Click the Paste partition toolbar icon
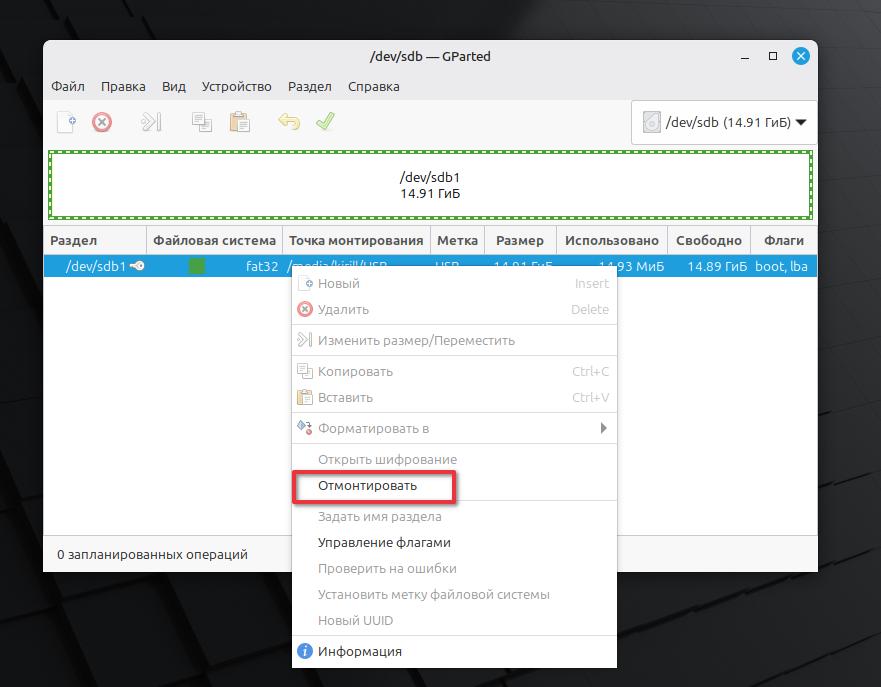Viewport: 881px width, 687px height. (x=240, y=122)
